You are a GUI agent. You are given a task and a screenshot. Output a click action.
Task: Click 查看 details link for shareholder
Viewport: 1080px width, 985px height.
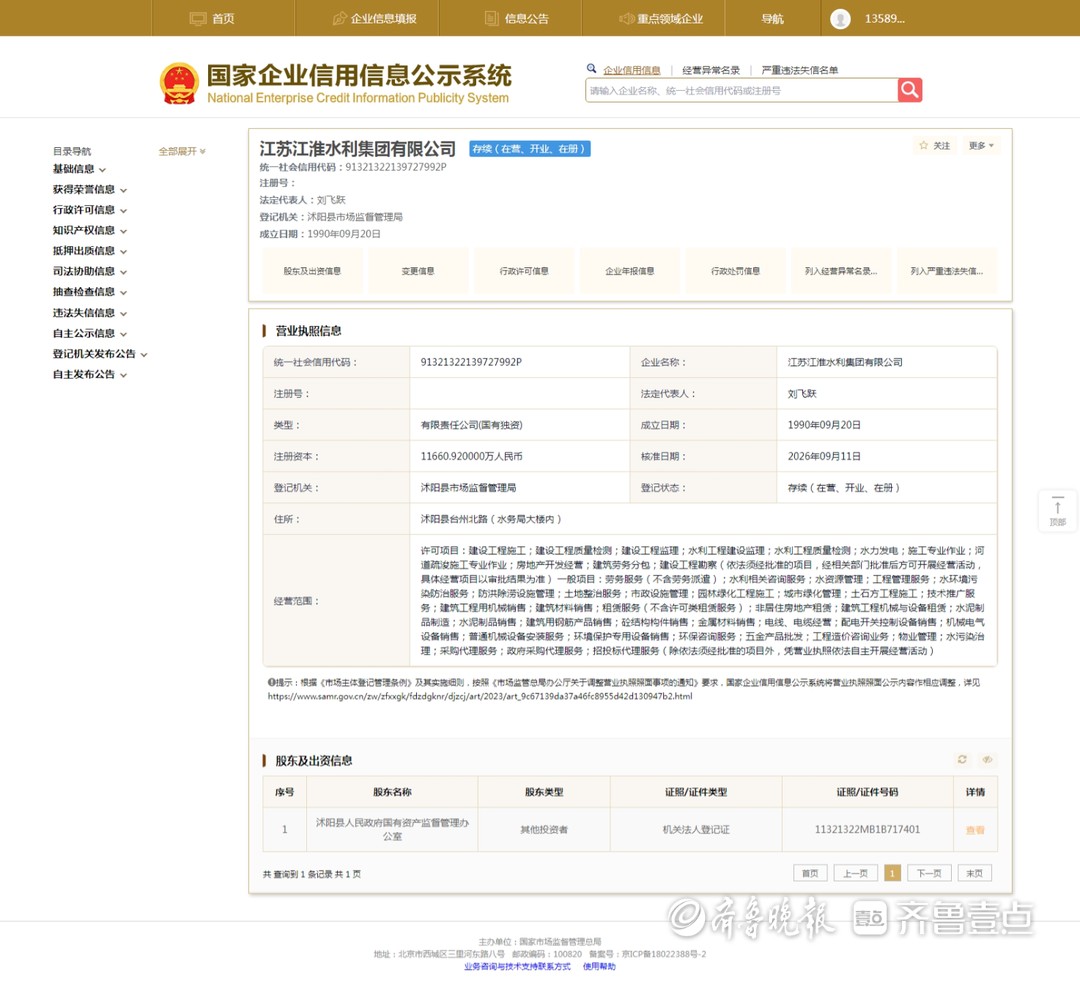tap(975, 830)
